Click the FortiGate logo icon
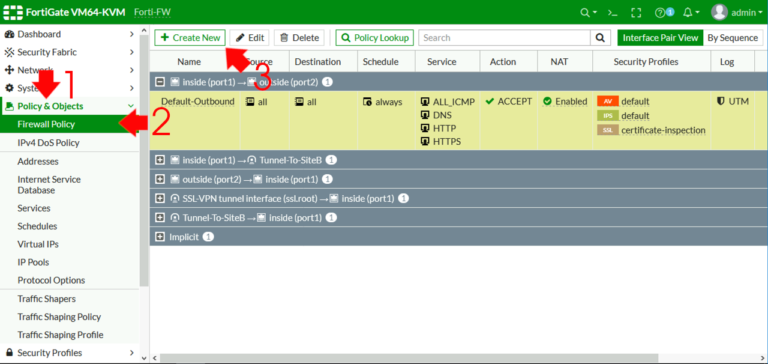Viewport: 768px width, 364px height. coord(13,12)
